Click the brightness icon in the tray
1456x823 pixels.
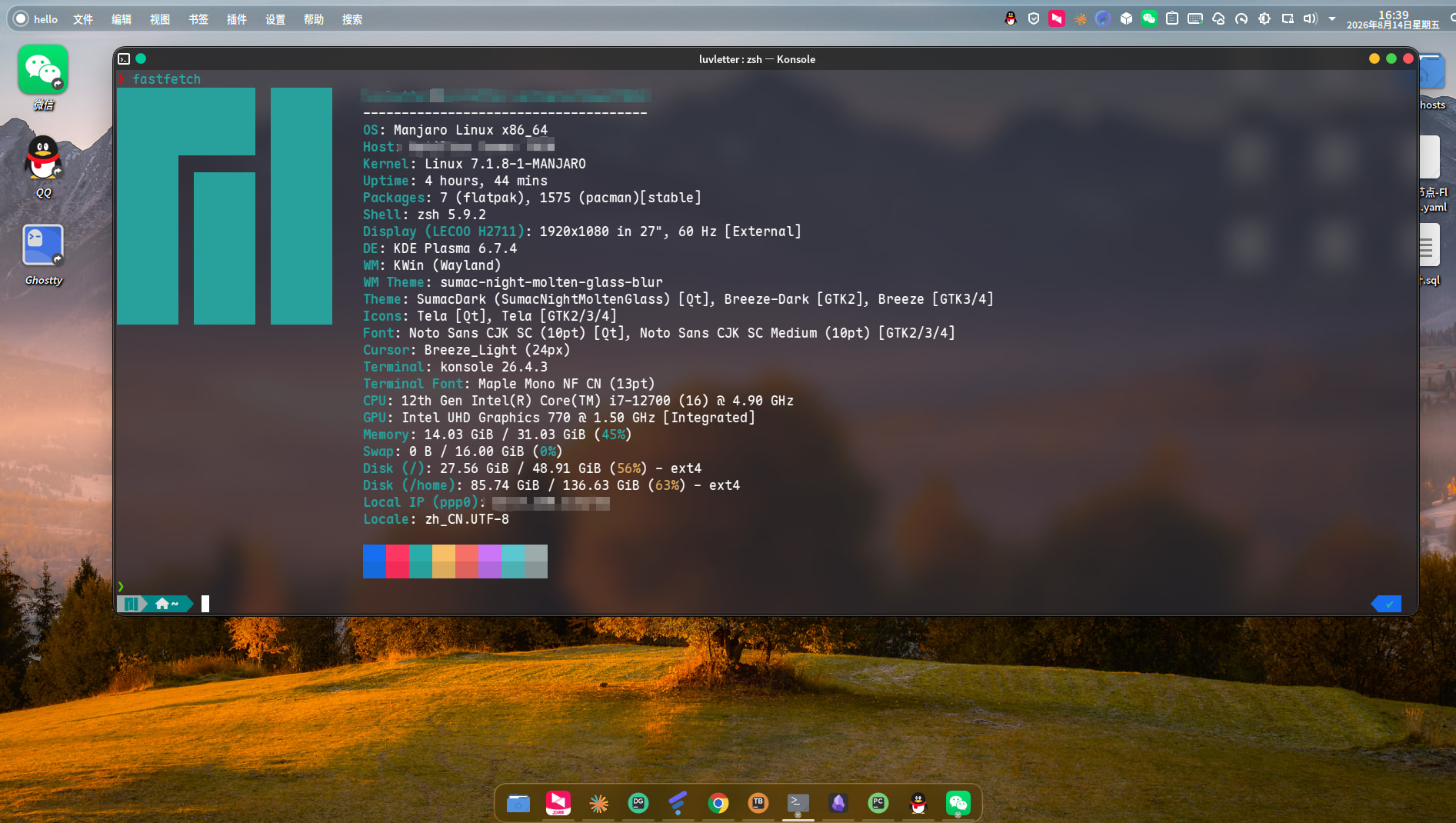tap(1264, 18)
